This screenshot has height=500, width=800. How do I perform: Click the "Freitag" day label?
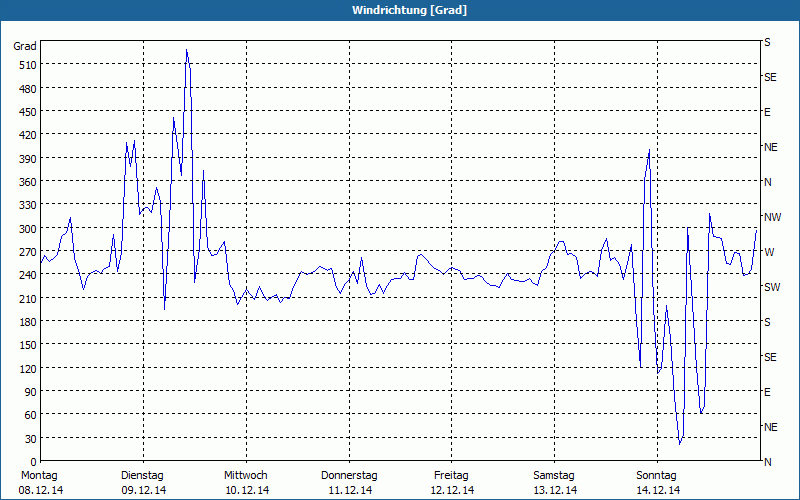tap(451, 476)
